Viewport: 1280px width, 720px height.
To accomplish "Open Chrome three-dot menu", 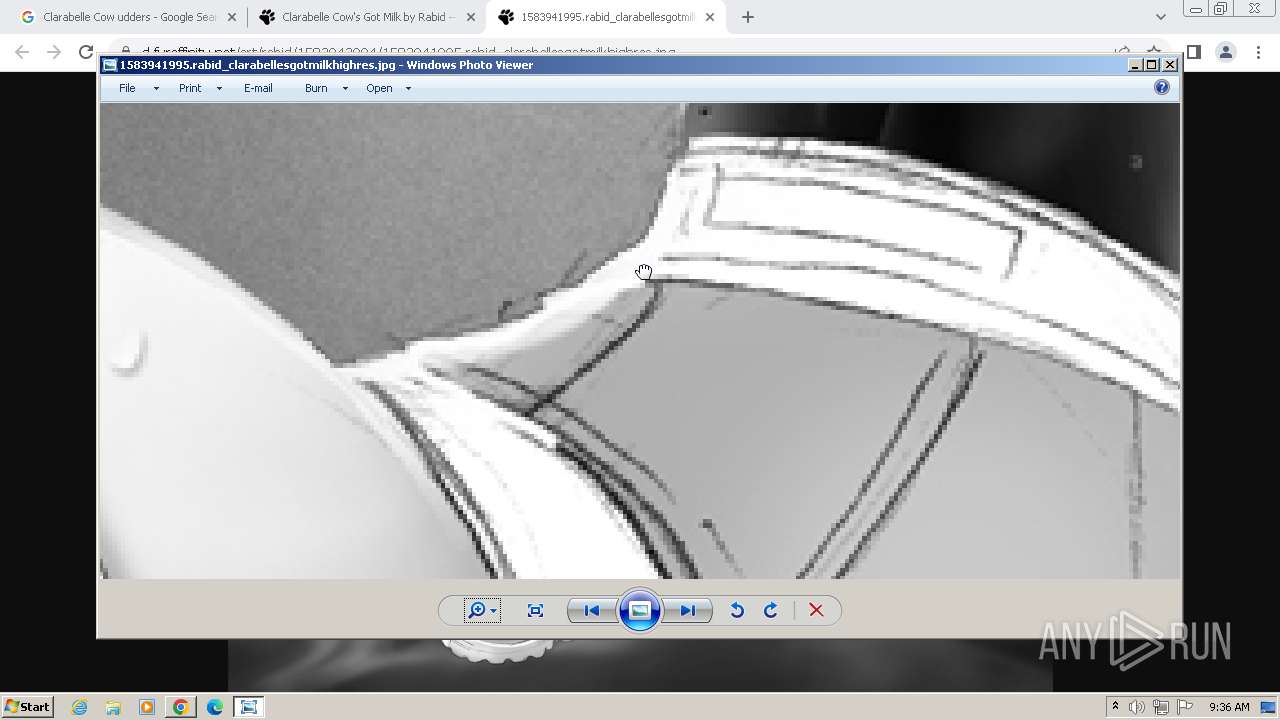I will [x=1258, y=52].
